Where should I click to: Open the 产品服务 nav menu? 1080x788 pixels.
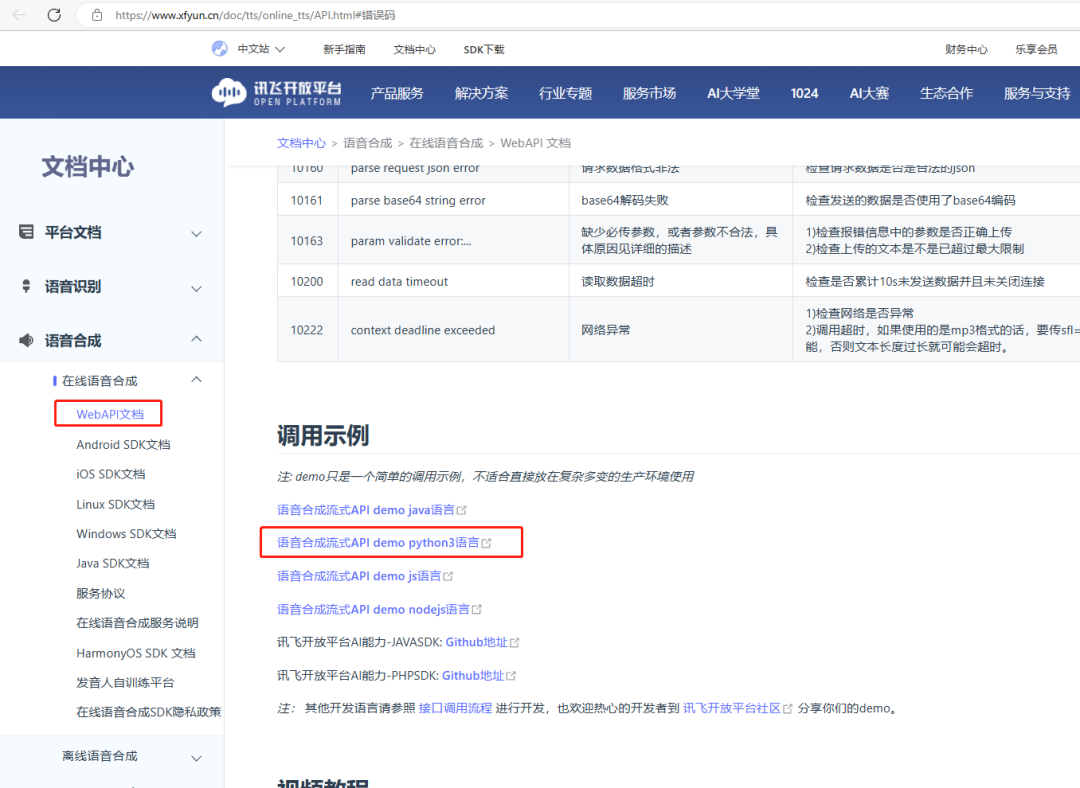[397, 93]
